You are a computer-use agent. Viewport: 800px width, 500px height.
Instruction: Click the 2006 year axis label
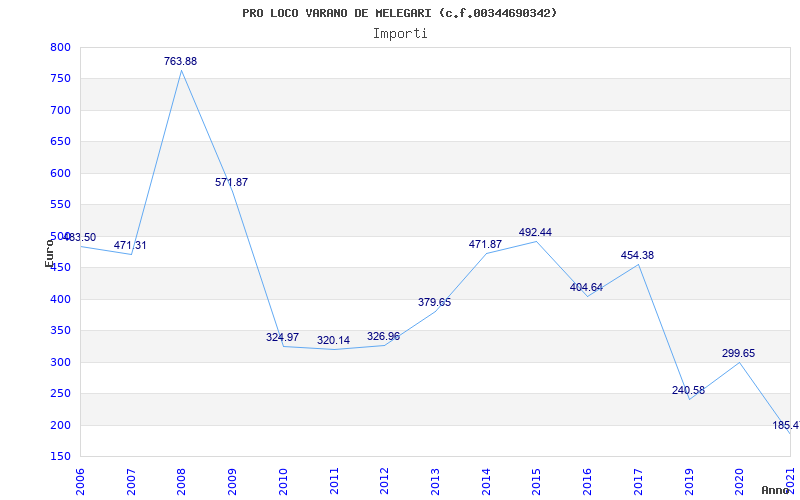[x=81, y=482]
